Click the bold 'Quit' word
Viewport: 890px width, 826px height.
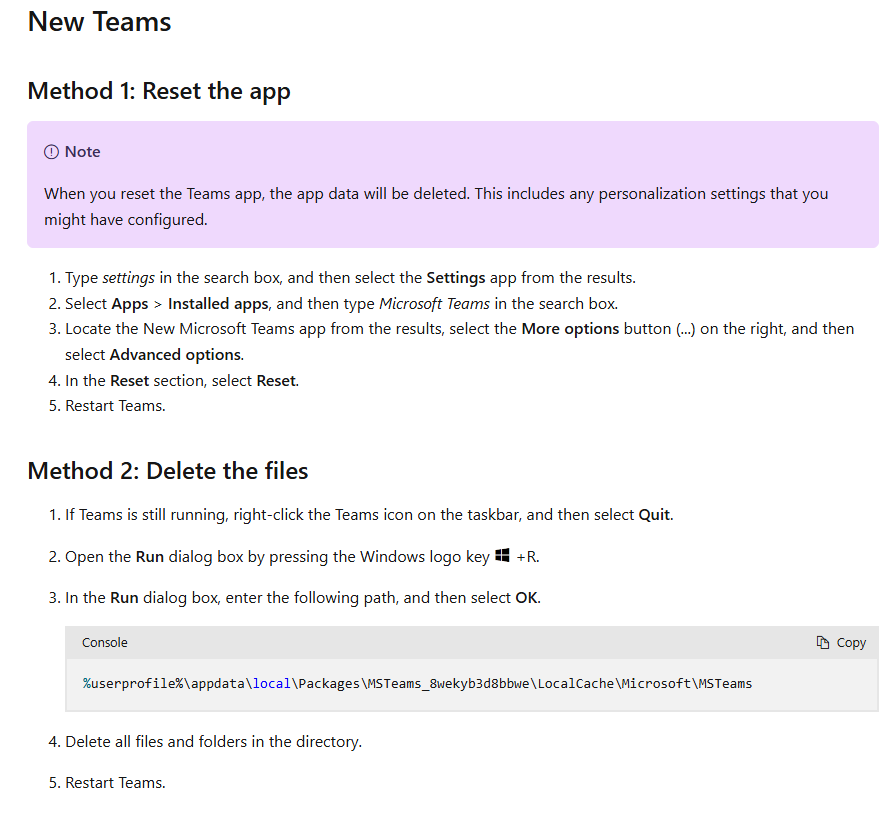click(654, 515)
